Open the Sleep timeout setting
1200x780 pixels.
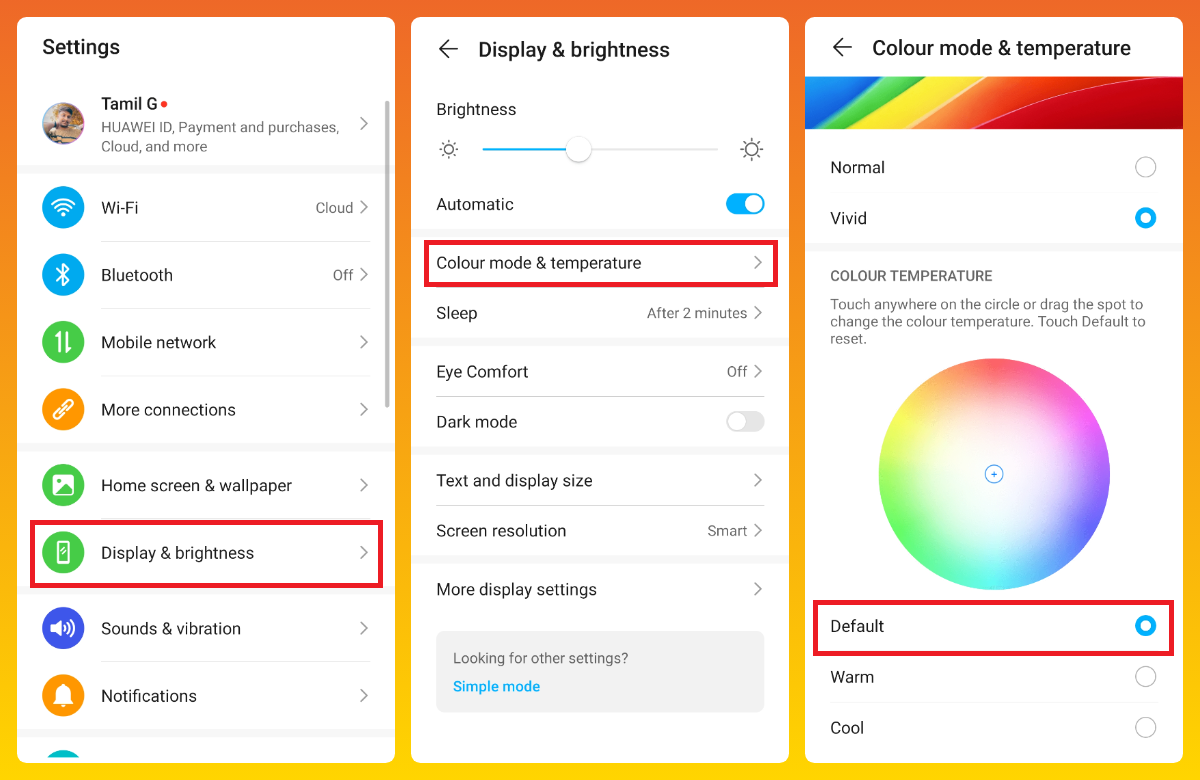click(600, 313)
